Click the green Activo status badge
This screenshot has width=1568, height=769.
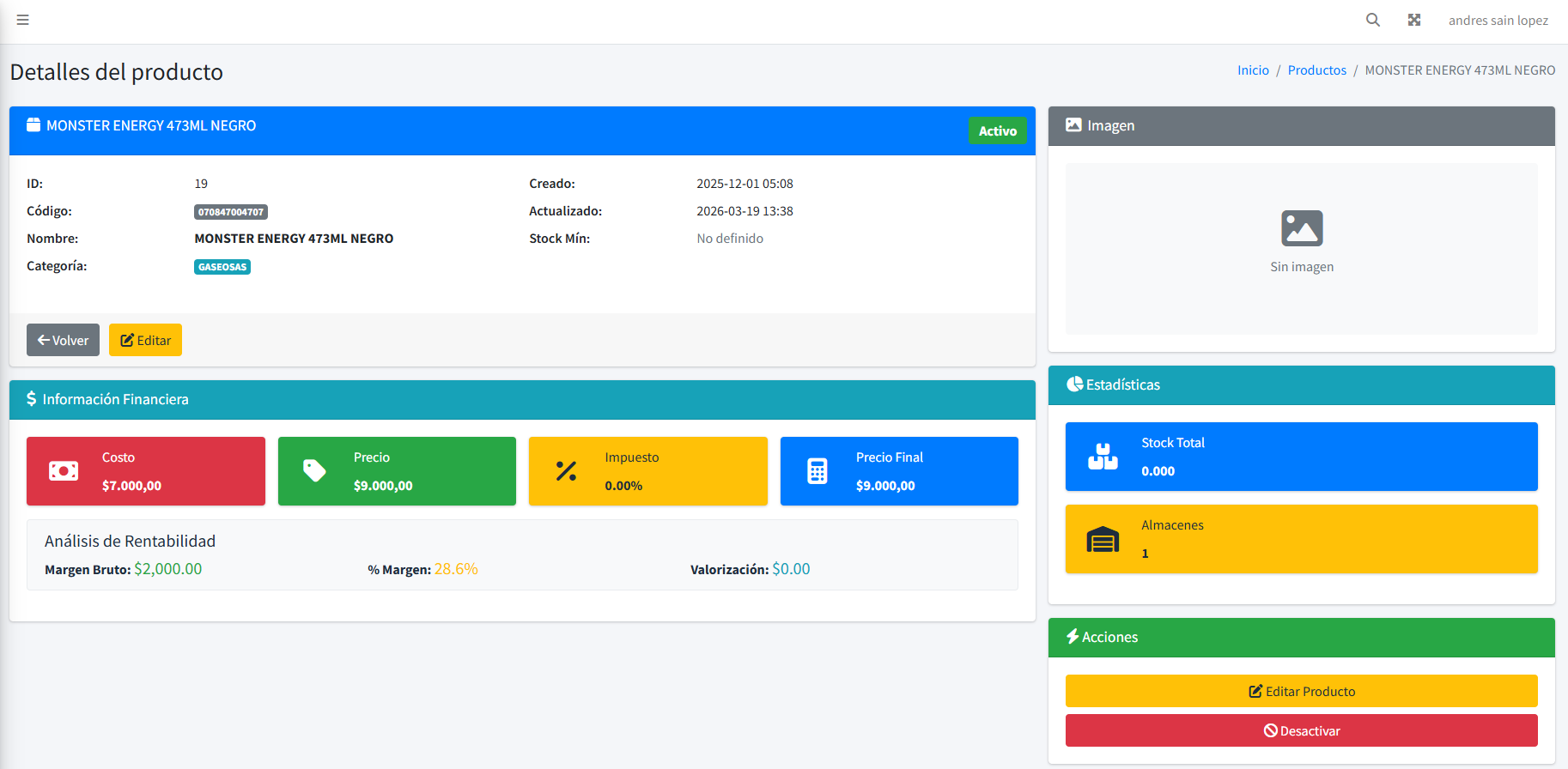(x=998, y=130)
